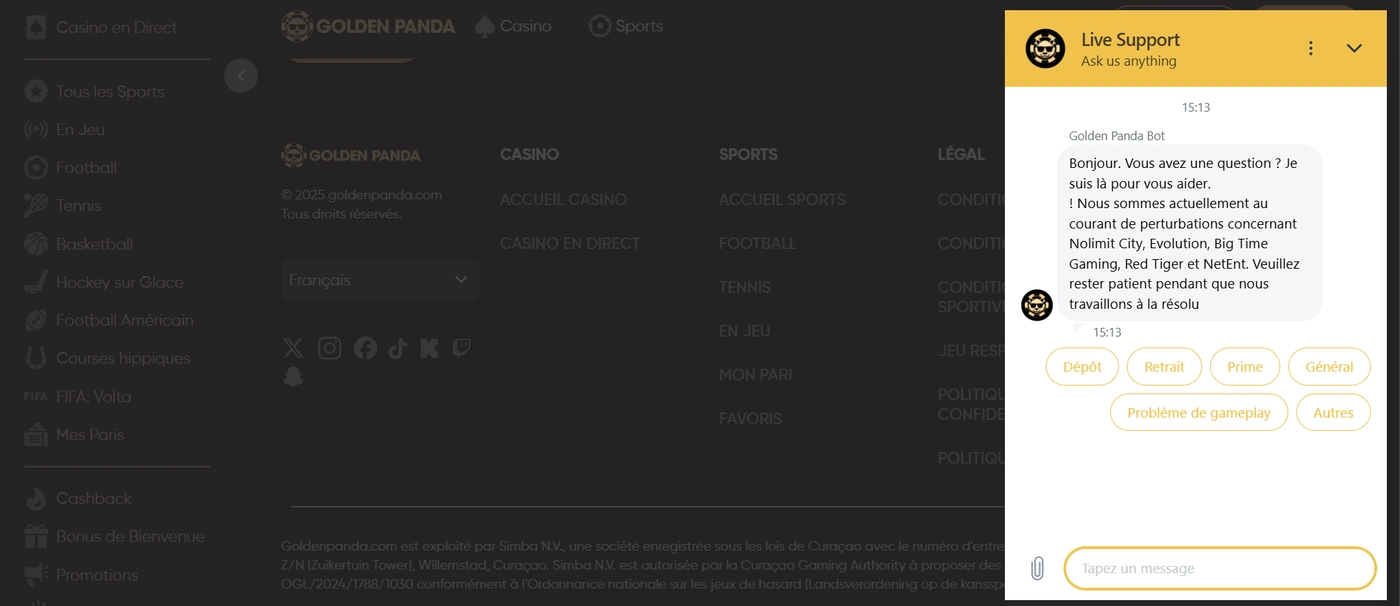The height and width of the screenshot is (606, 1400).
Task: Open the Snapchat social icon
Action: [293, 376]
